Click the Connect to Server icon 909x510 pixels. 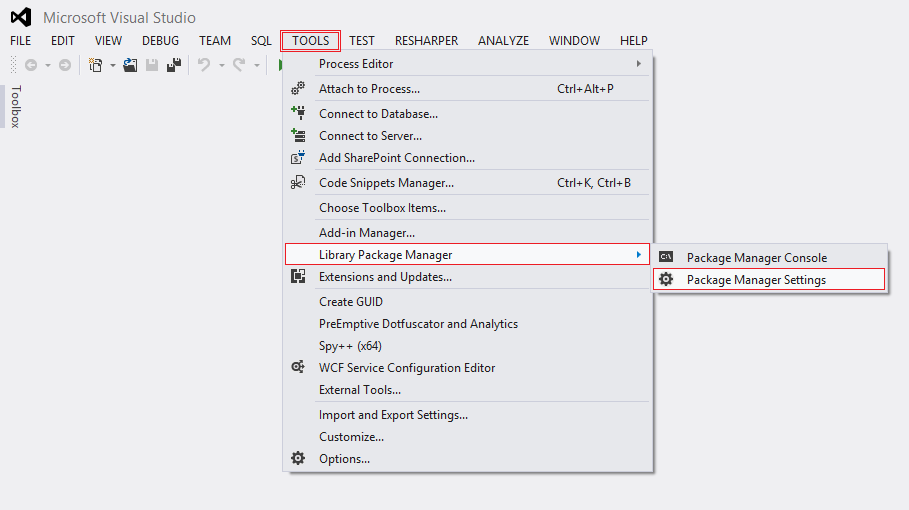[x=298, y=135]
